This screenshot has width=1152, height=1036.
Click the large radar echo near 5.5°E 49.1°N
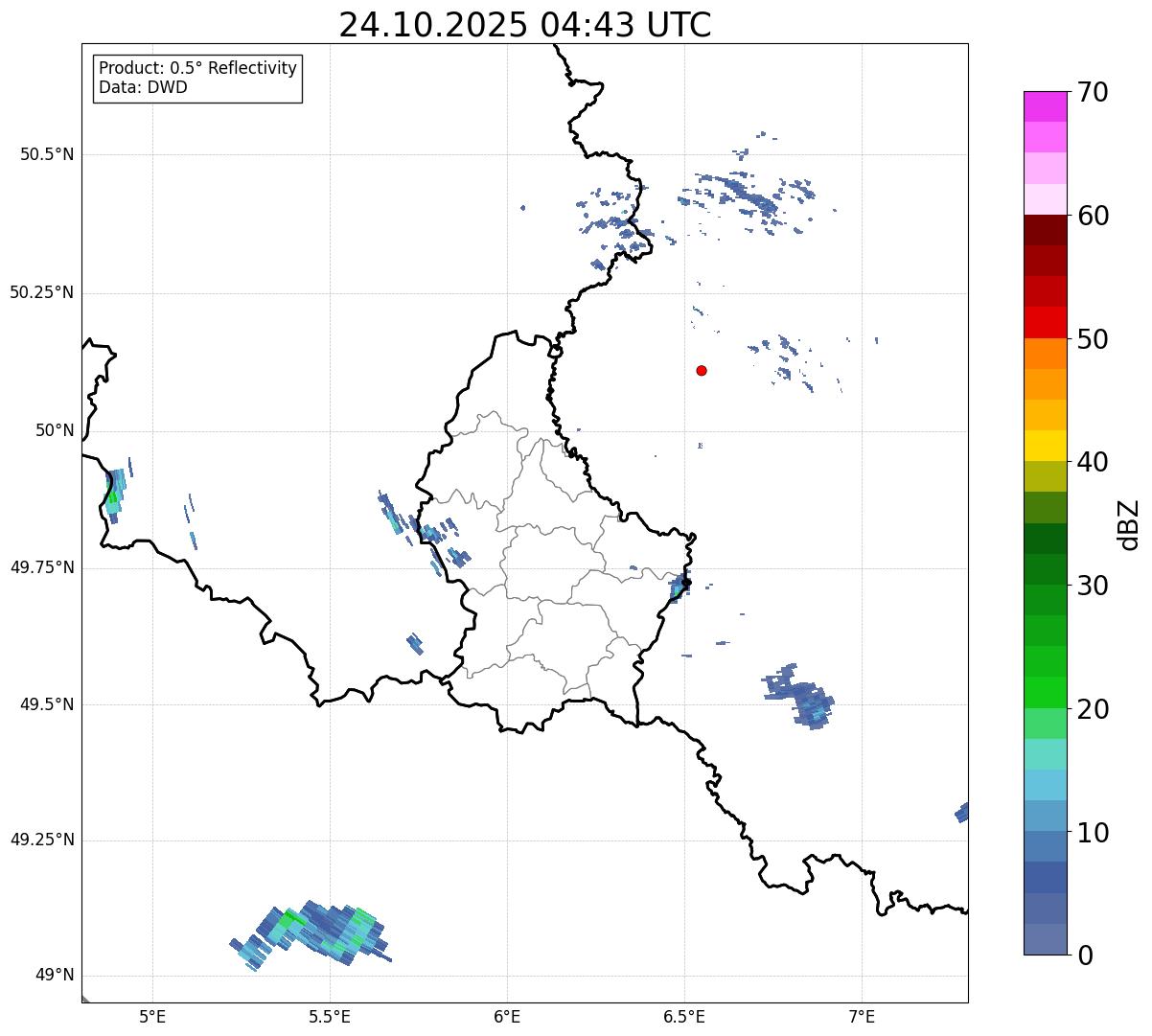[311, 934]
